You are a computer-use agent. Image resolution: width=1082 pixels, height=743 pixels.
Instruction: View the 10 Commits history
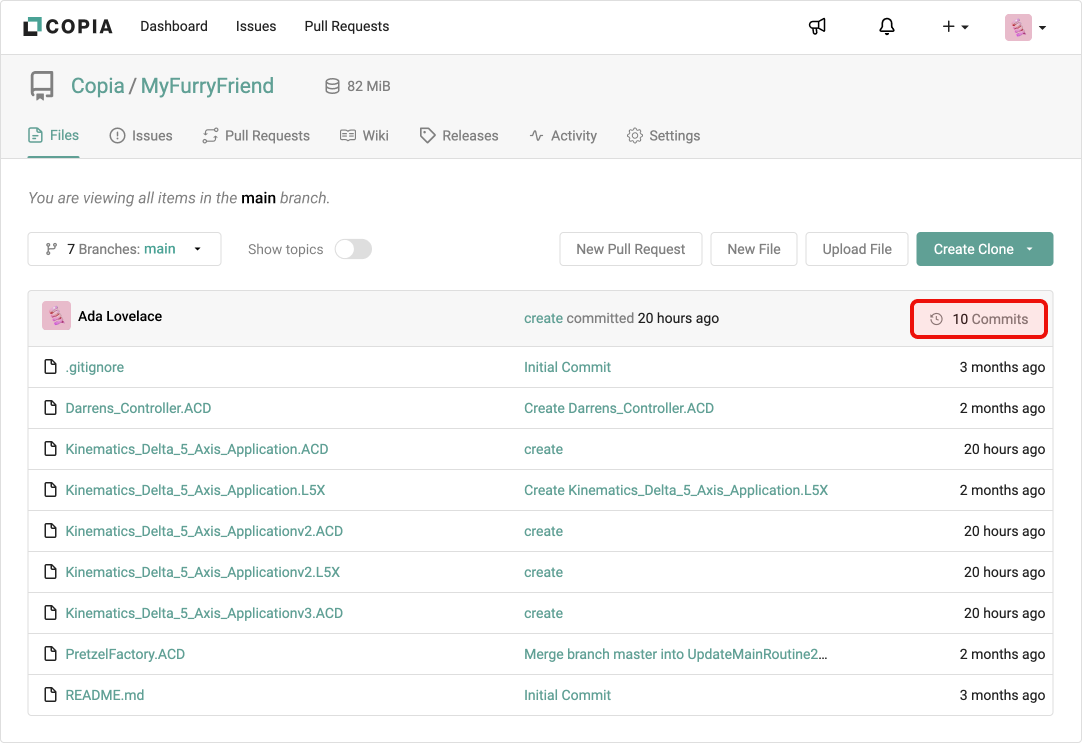pos(979,319)
